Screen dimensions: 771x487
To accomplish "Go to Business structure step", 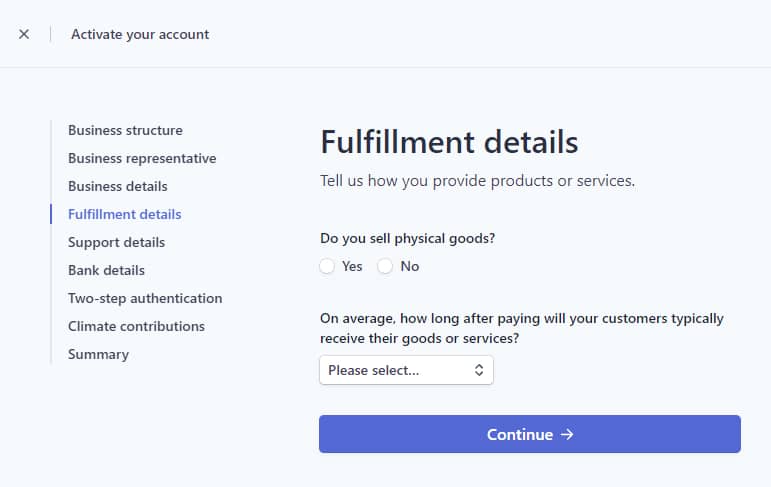I will coord(125,130).
